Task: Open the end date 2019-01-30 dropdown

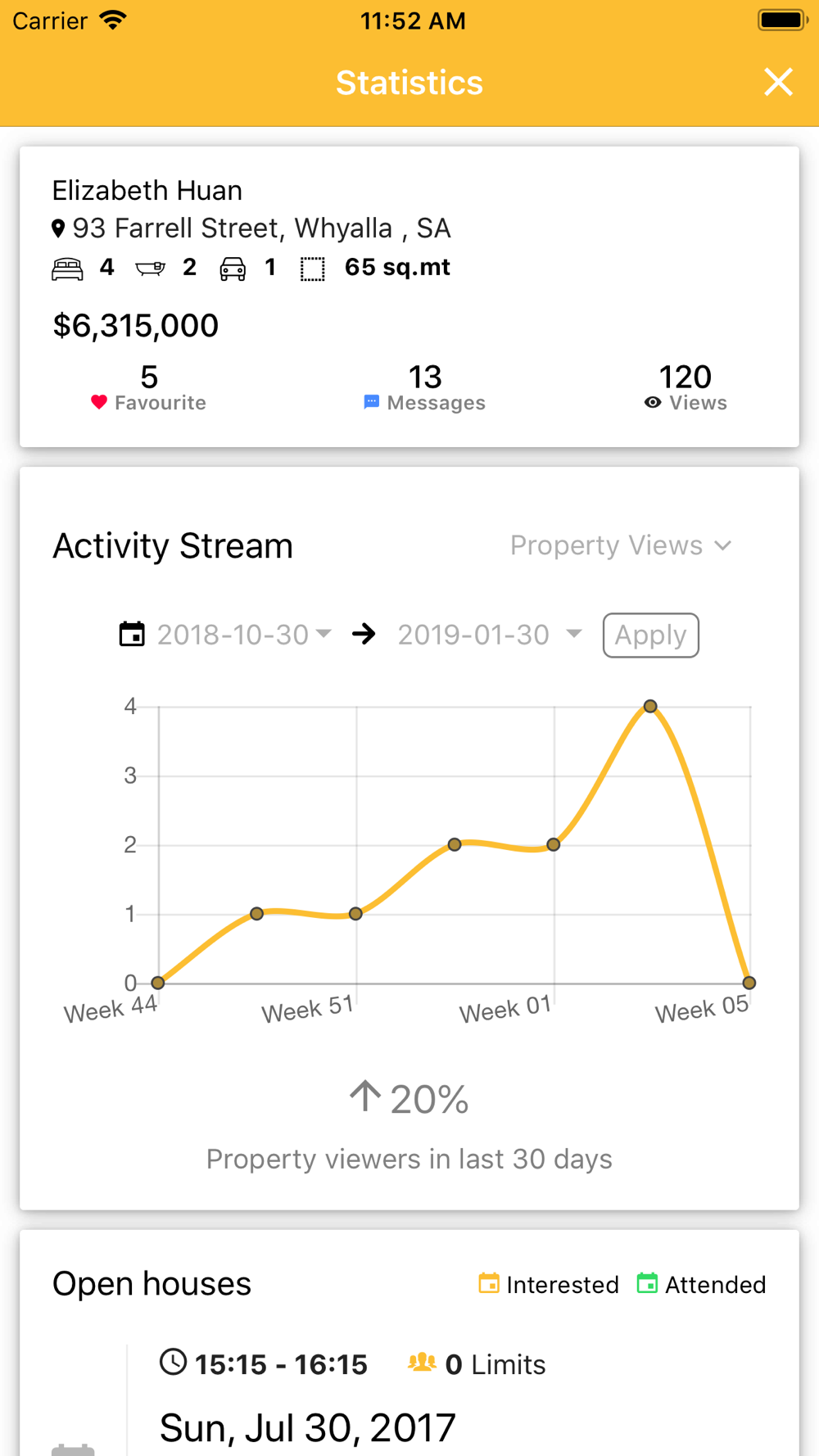Action: pos(489,635)
